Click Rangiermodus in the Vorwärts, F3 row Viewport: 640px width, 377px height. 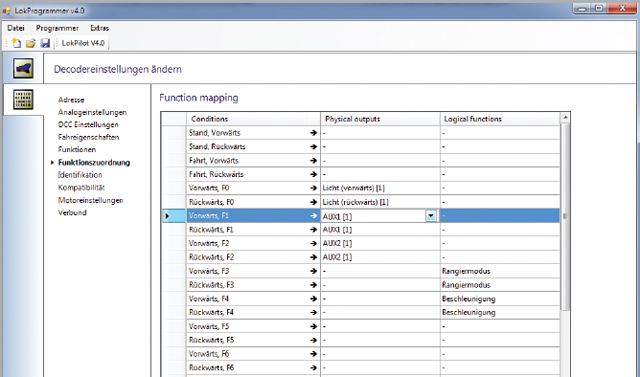[500, 271]
